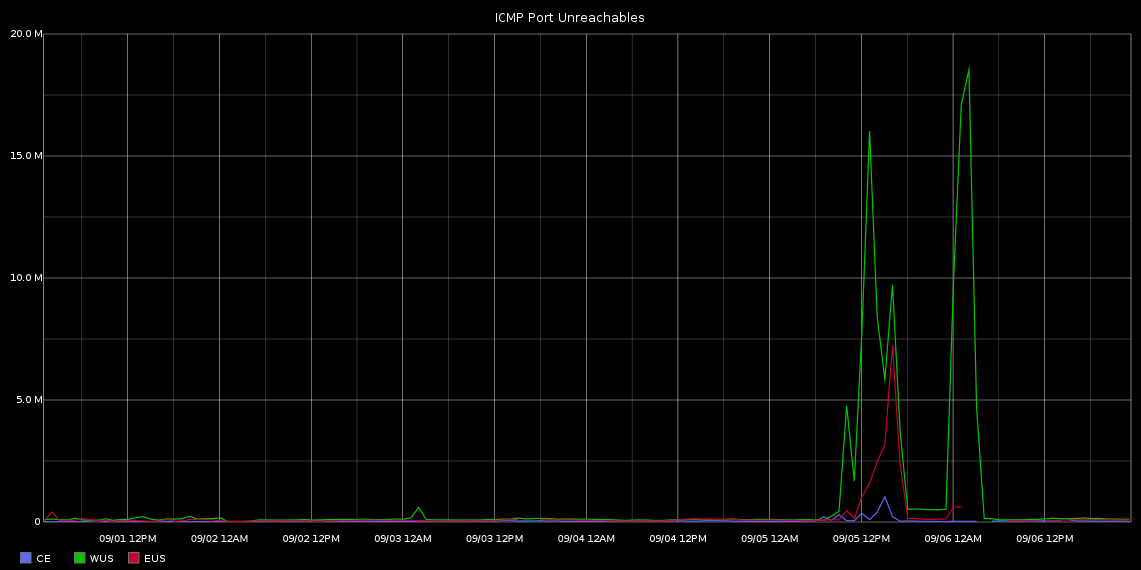Click the 09/03 12AM time axis label
Image resolution: width=1141 pixels, height=570 pixels.
pos(403,539)
